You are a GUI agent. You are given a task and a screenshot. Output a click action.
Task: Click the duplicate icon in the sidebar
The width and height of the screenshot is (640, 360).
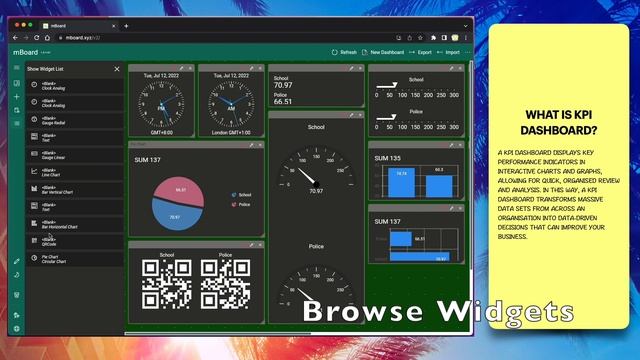(x=17, y=110)
